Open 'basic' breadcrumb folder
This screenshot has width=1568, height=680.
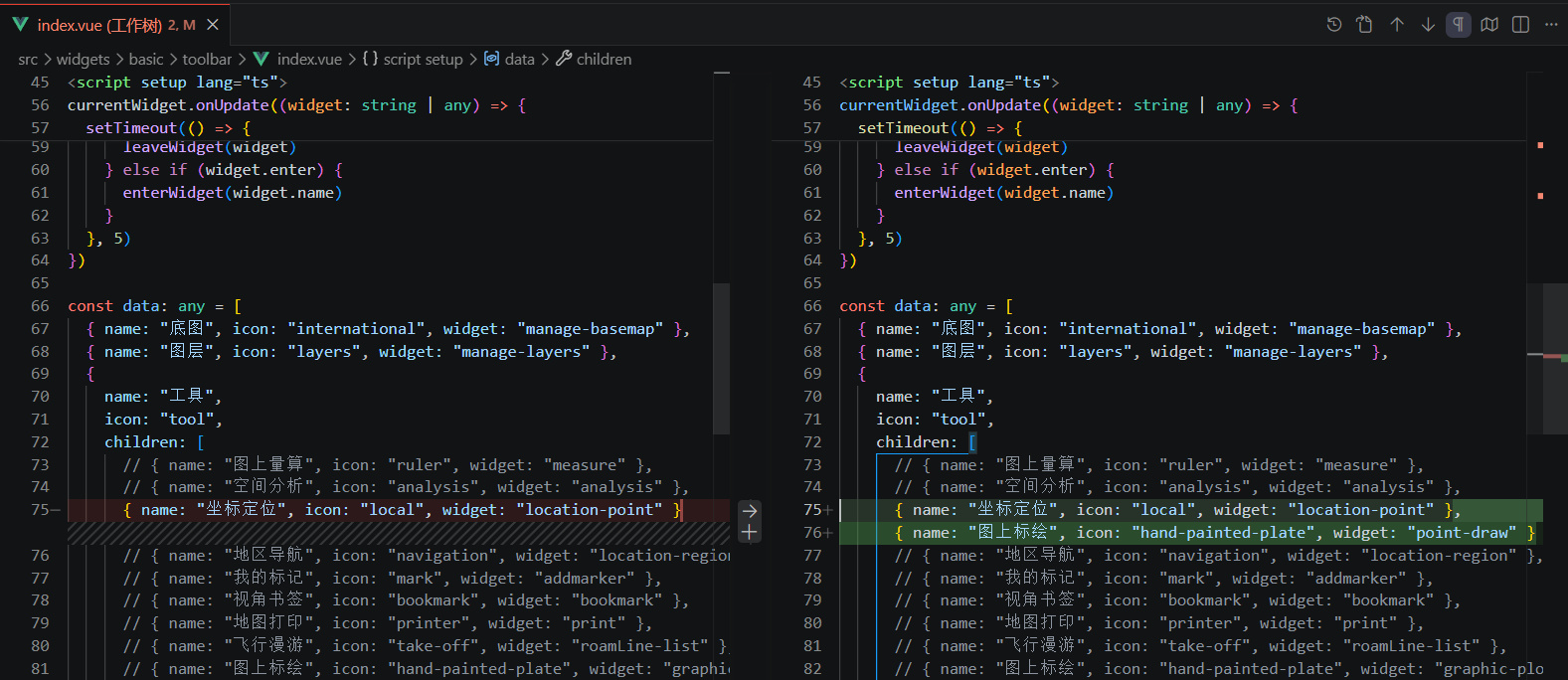[146, 60]
